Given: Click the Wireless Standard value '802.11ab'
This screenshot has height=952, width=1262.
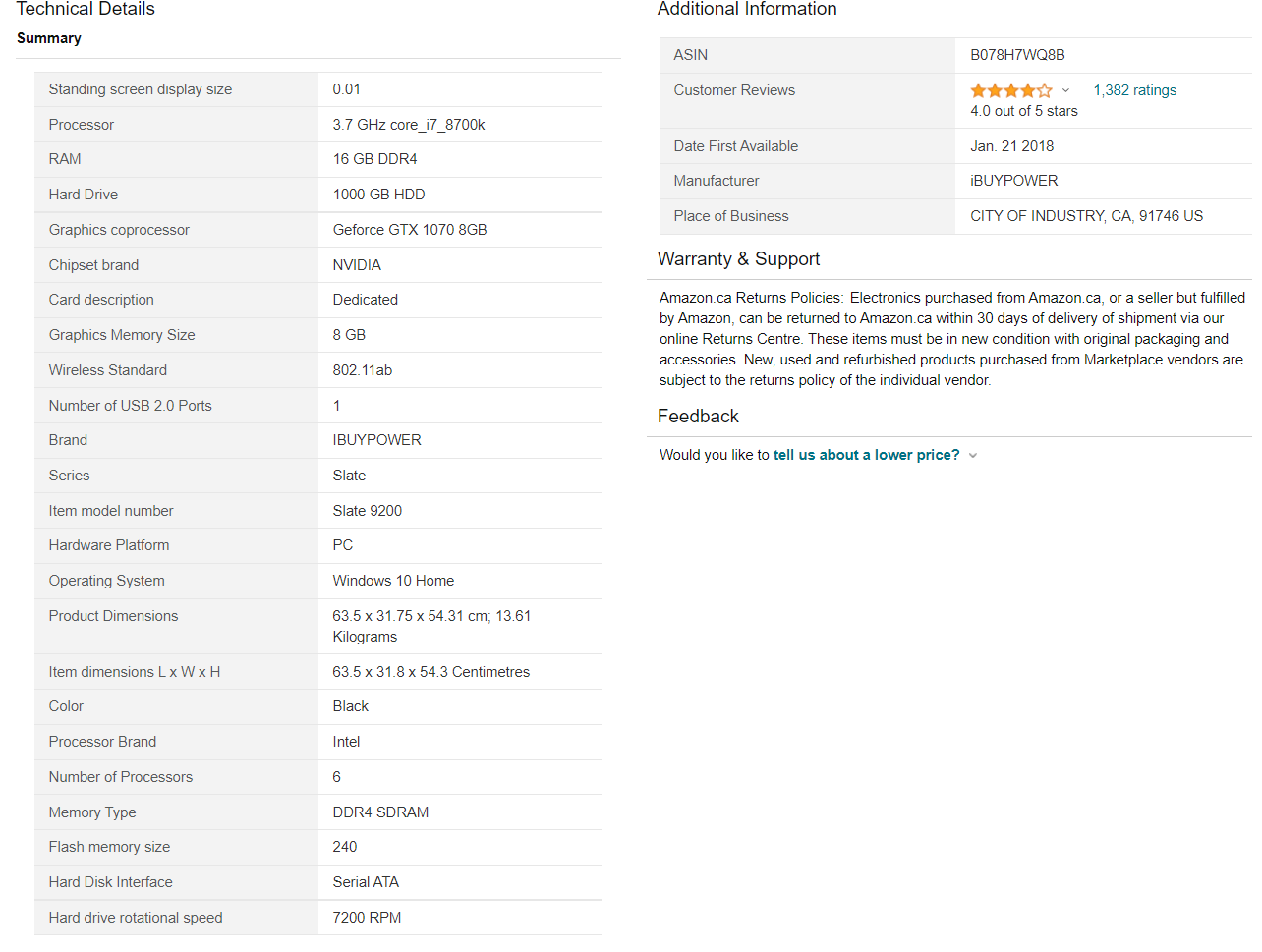Looking at the screenshot, I should coord(362,370).
